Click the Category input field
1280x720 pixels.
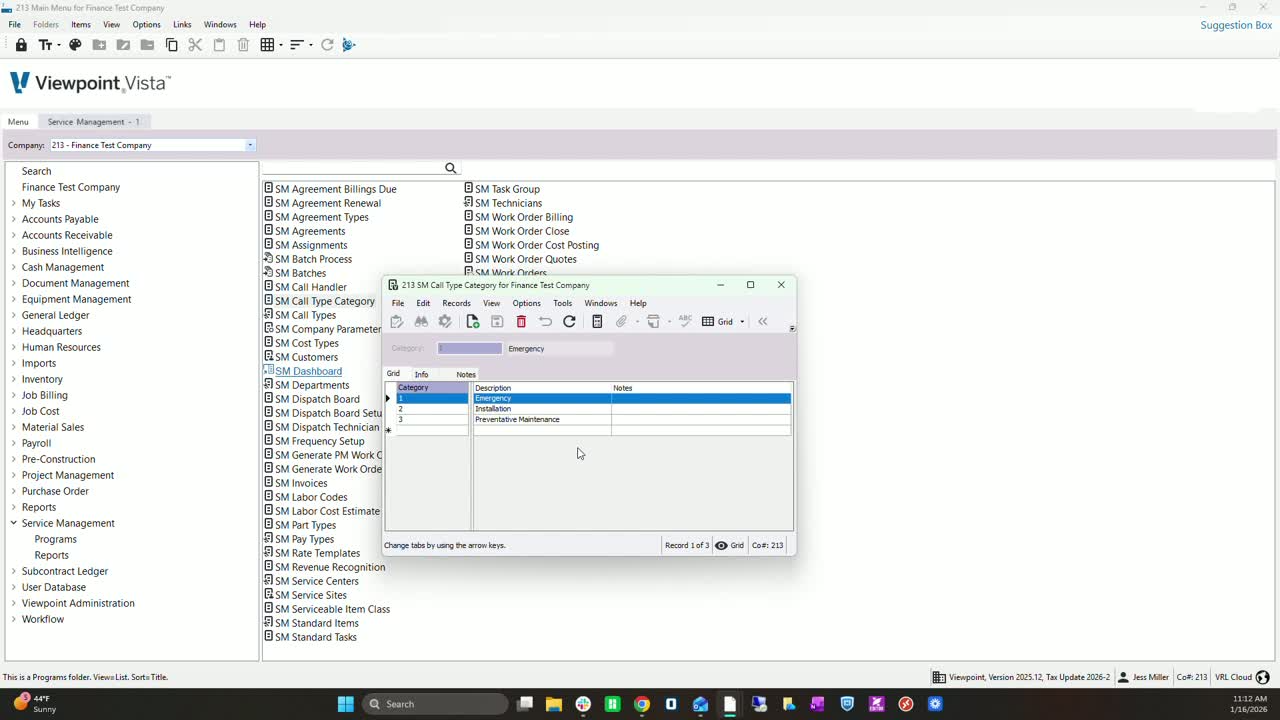470,348
